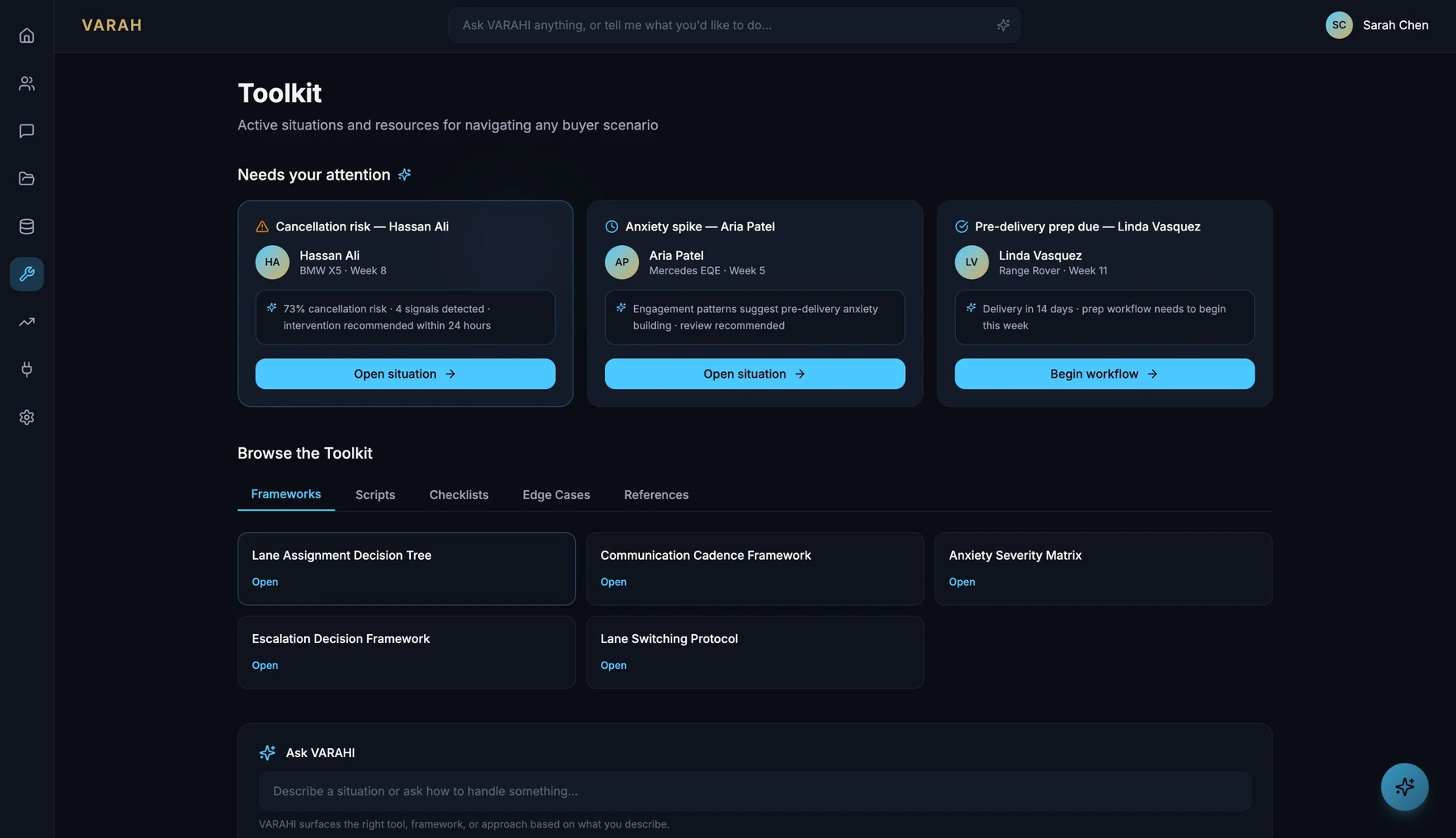Open the database icon in sidebar
Viewport: 1456px width, 838px height.
click(x=27, y=226)
